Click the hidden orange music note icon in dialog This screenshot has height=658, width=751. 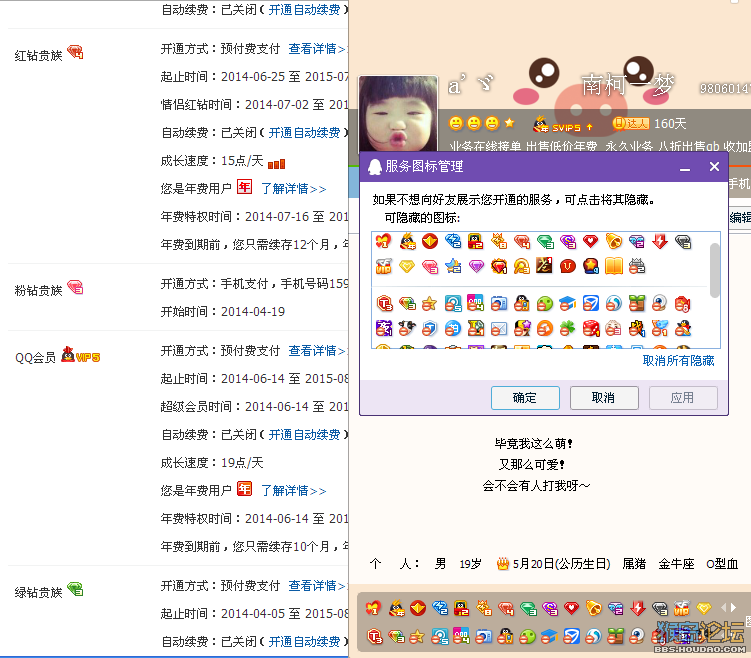tap(545, 328)
